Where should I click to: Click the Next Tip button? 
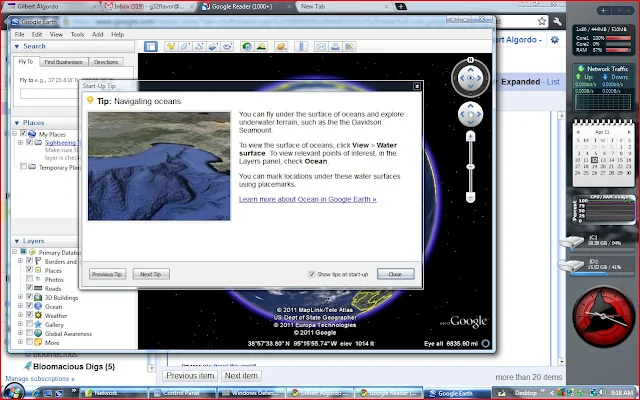pyautogui.click(x=151, y=274)
